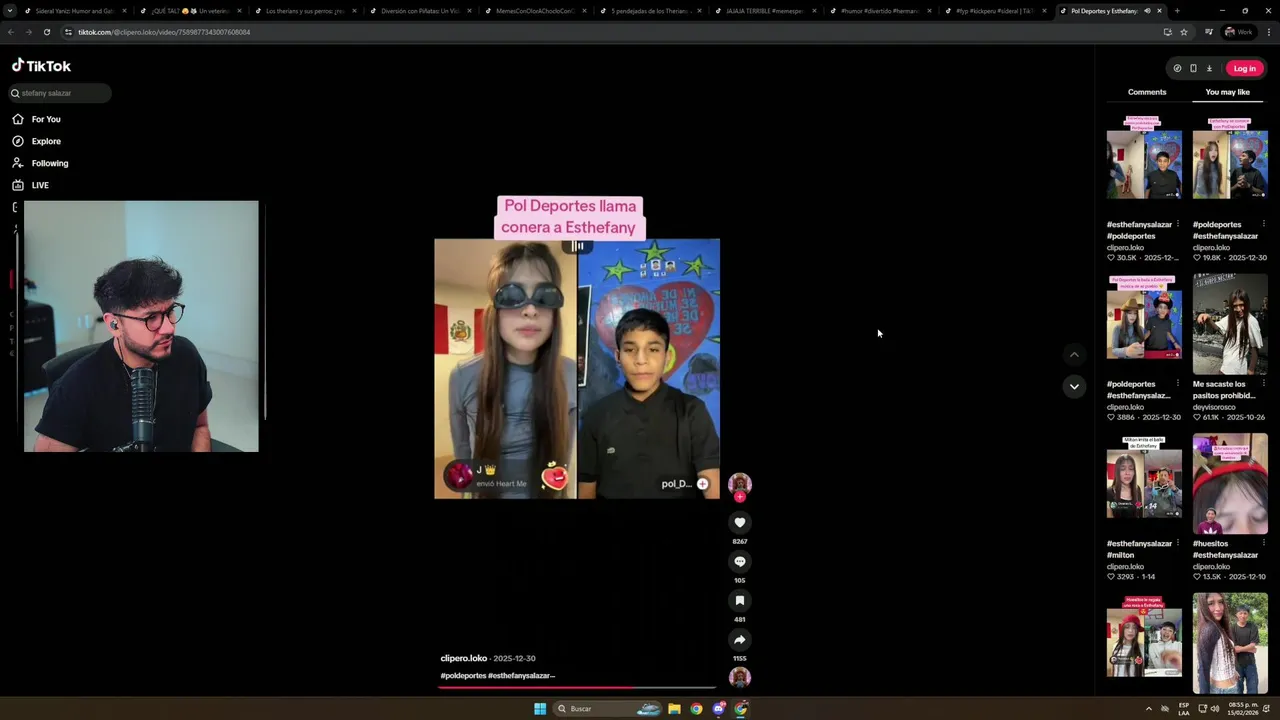Open the clipero.loko profile link under the video

[463, 658]
